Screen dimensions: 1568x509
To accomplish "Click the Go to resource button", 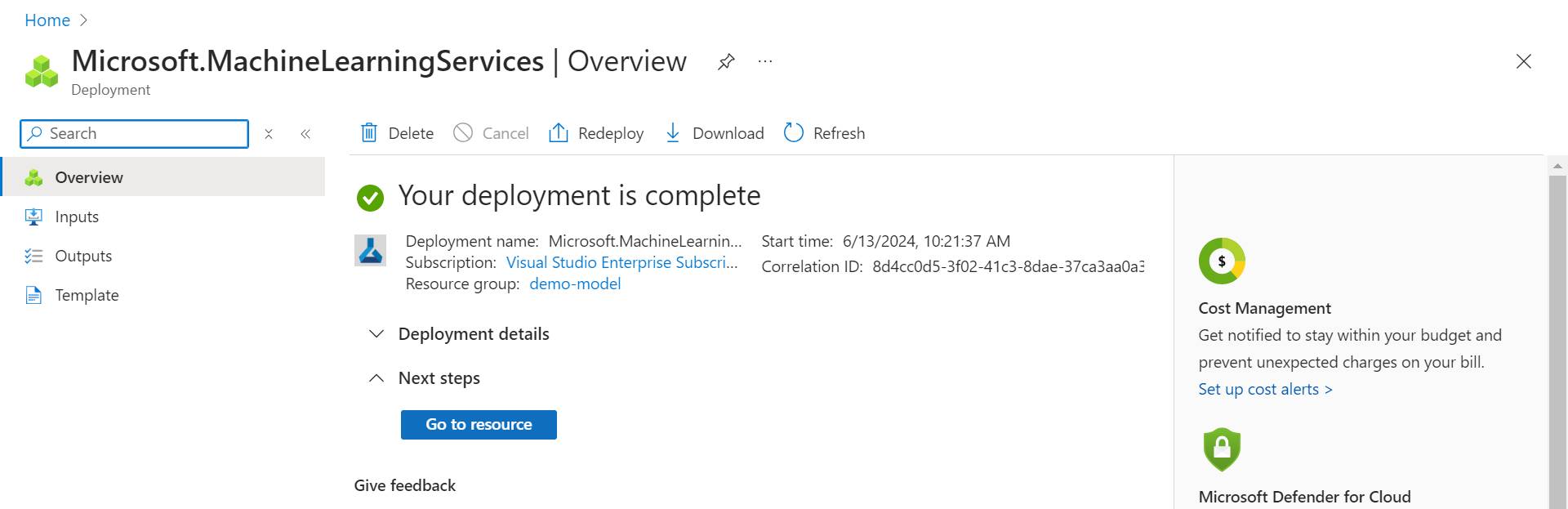I will click(x=479, y=425).
